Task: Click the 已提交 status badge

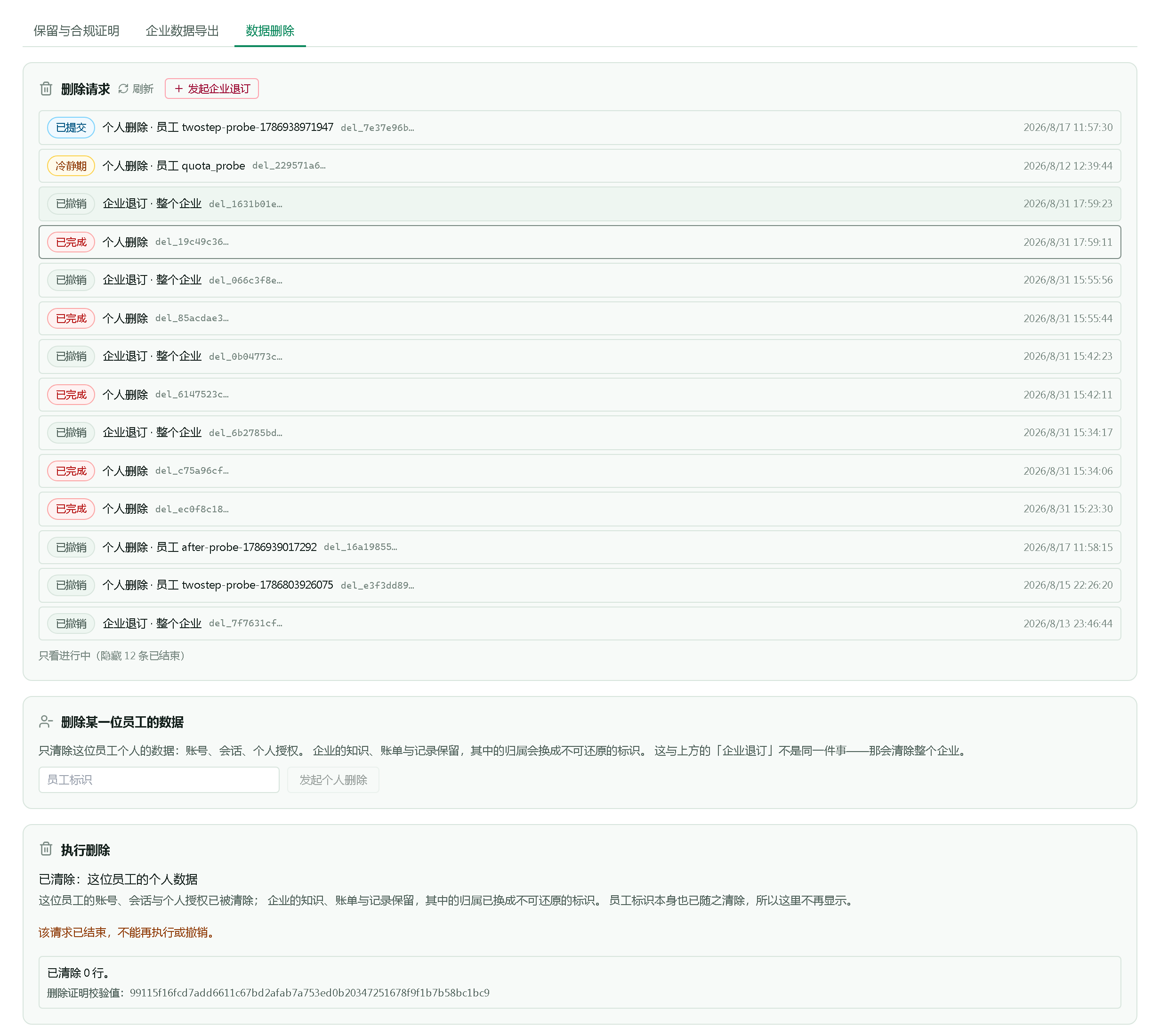Action: 71,128
